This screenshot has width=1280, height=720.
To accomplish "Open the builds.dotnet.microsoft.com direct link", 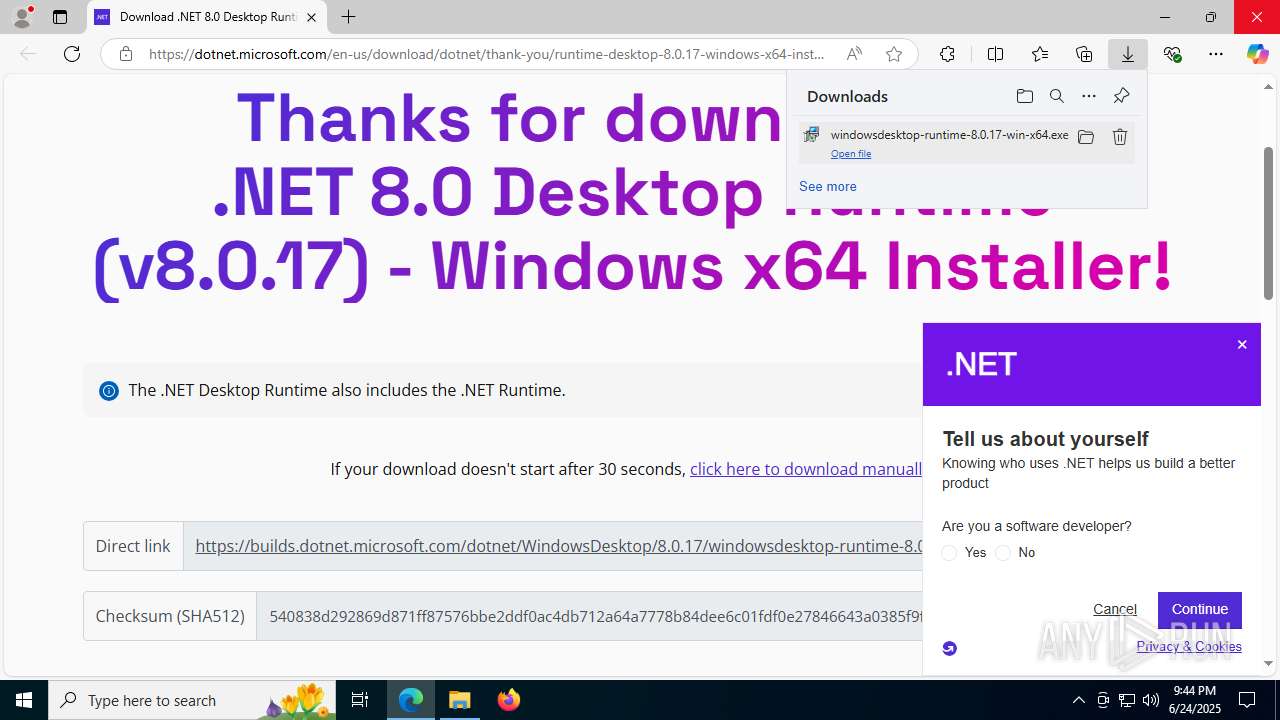I will pos(558,546).
